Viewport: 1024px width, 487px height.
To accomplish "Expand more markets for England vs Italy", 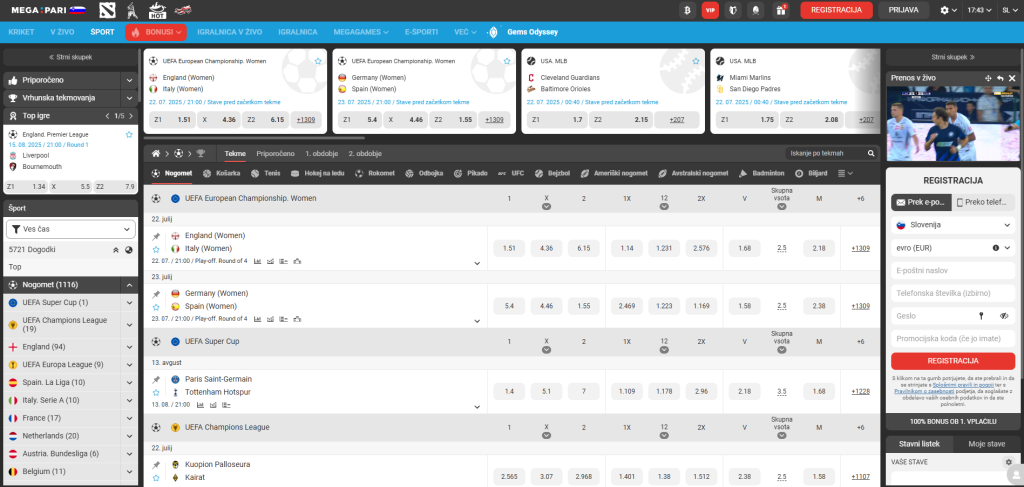I will pyautogui.click(x=477, y=264).
